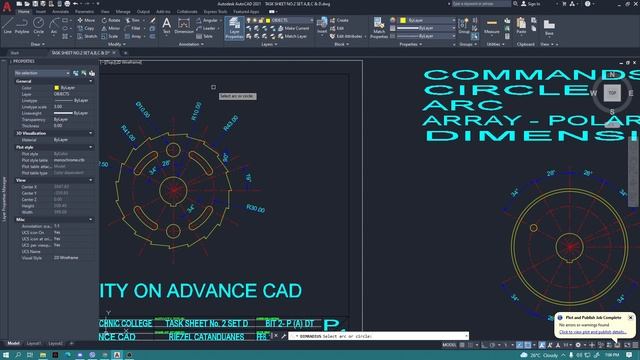Click the Stretch tool
The height and width of the screenshot is (360, 640).
click(x=87, y=36)
